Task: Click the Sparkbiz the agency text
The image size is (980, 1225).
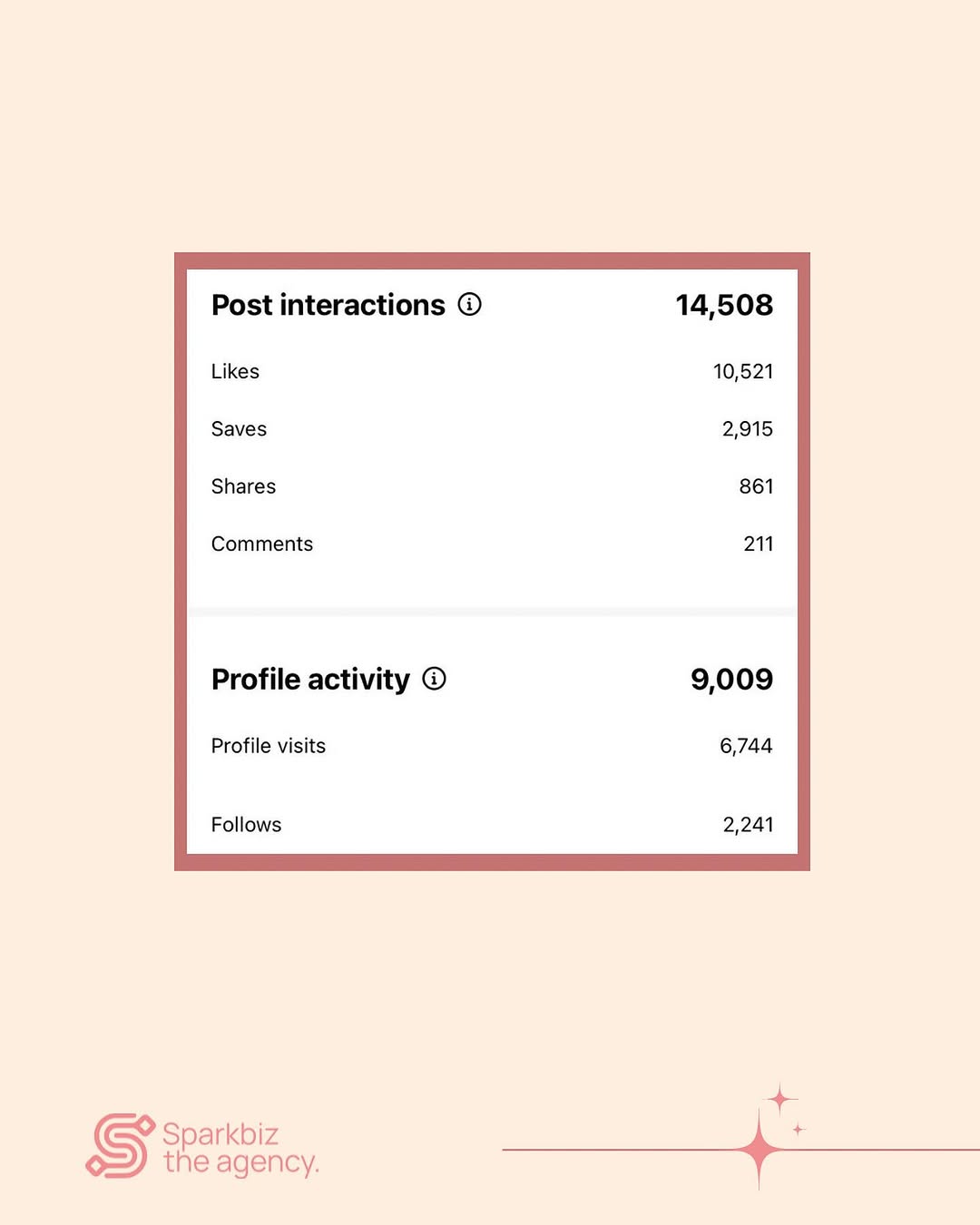Action: coord(240,1148)
